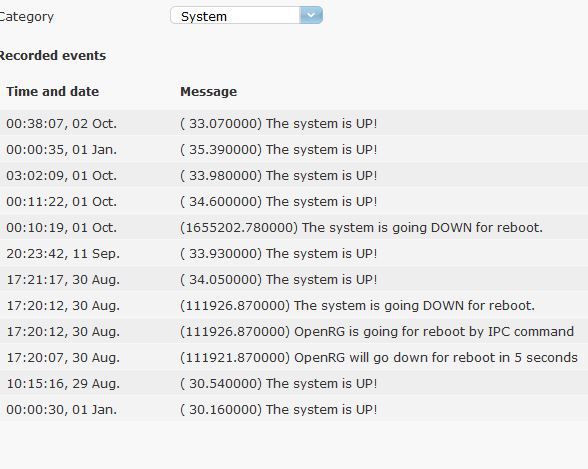
Task: Click the 33.930000 system is UP message
Action: (x=279, y=254)
